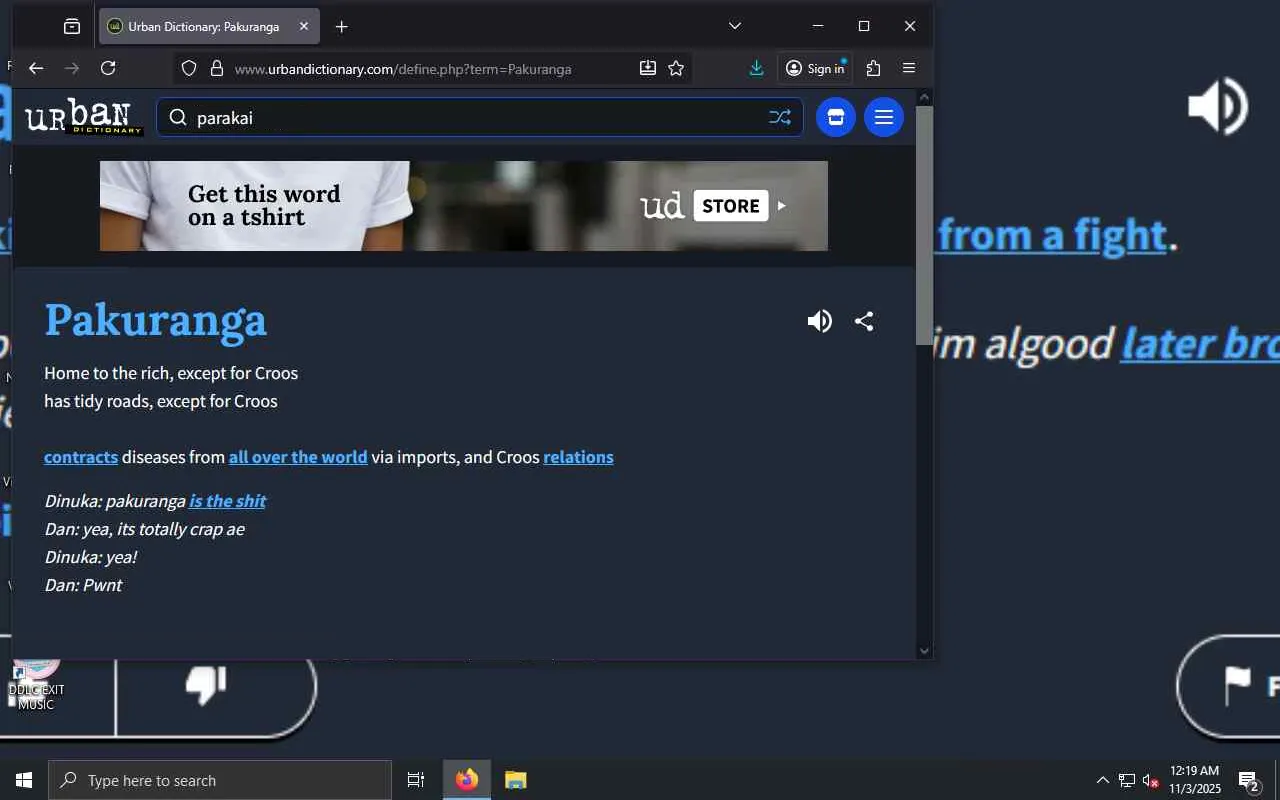
Task: Open Firefox View from the tab bar
Action: point(72,27)
